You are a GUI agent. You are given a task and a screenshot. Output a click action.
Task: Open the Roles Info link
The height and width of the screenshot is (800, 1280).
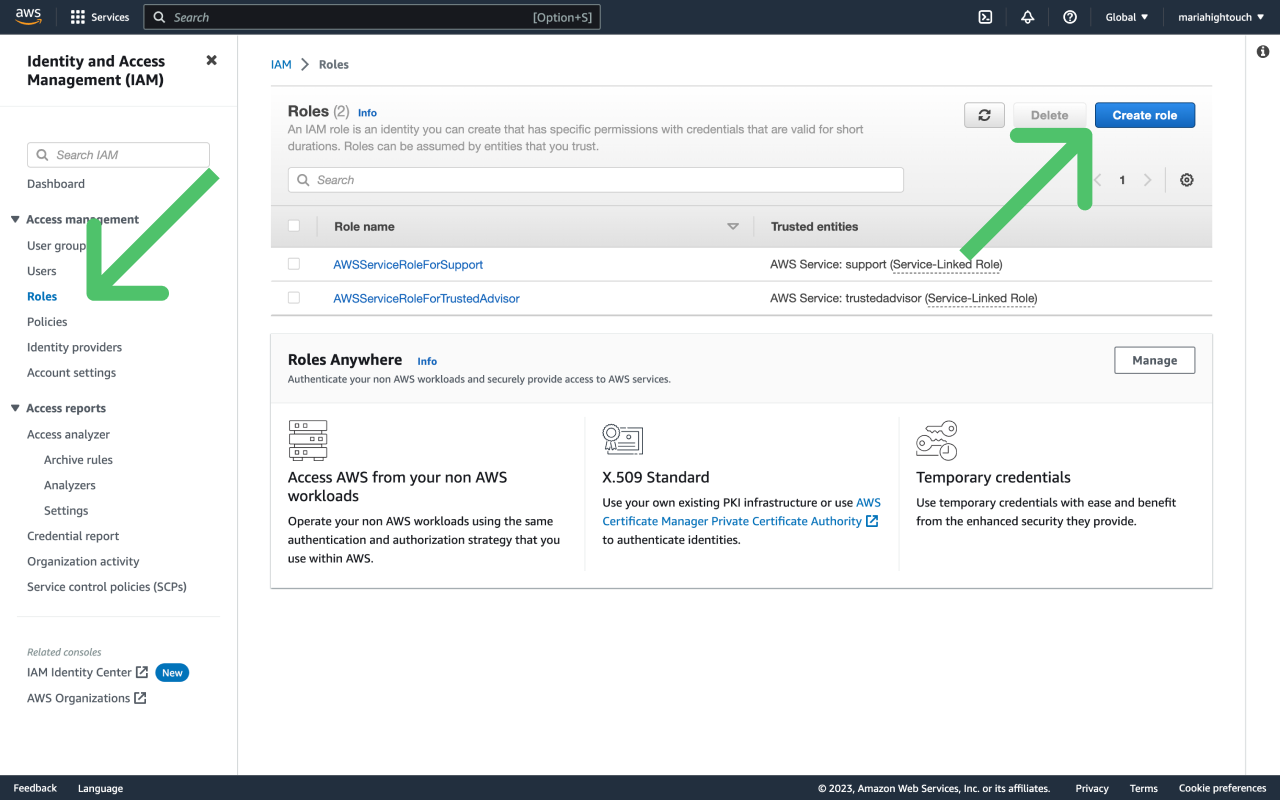coord(367,113)
